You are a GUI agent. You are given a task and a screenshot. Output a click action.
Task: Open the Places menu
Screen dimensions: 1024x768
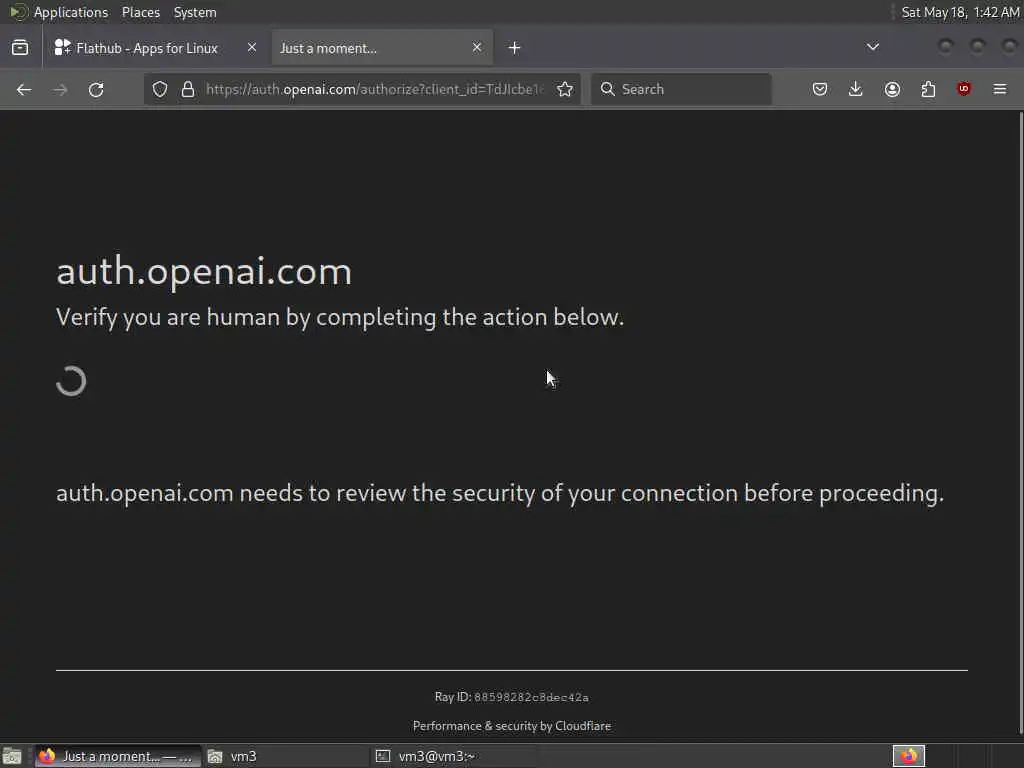(x=141, y=12)
